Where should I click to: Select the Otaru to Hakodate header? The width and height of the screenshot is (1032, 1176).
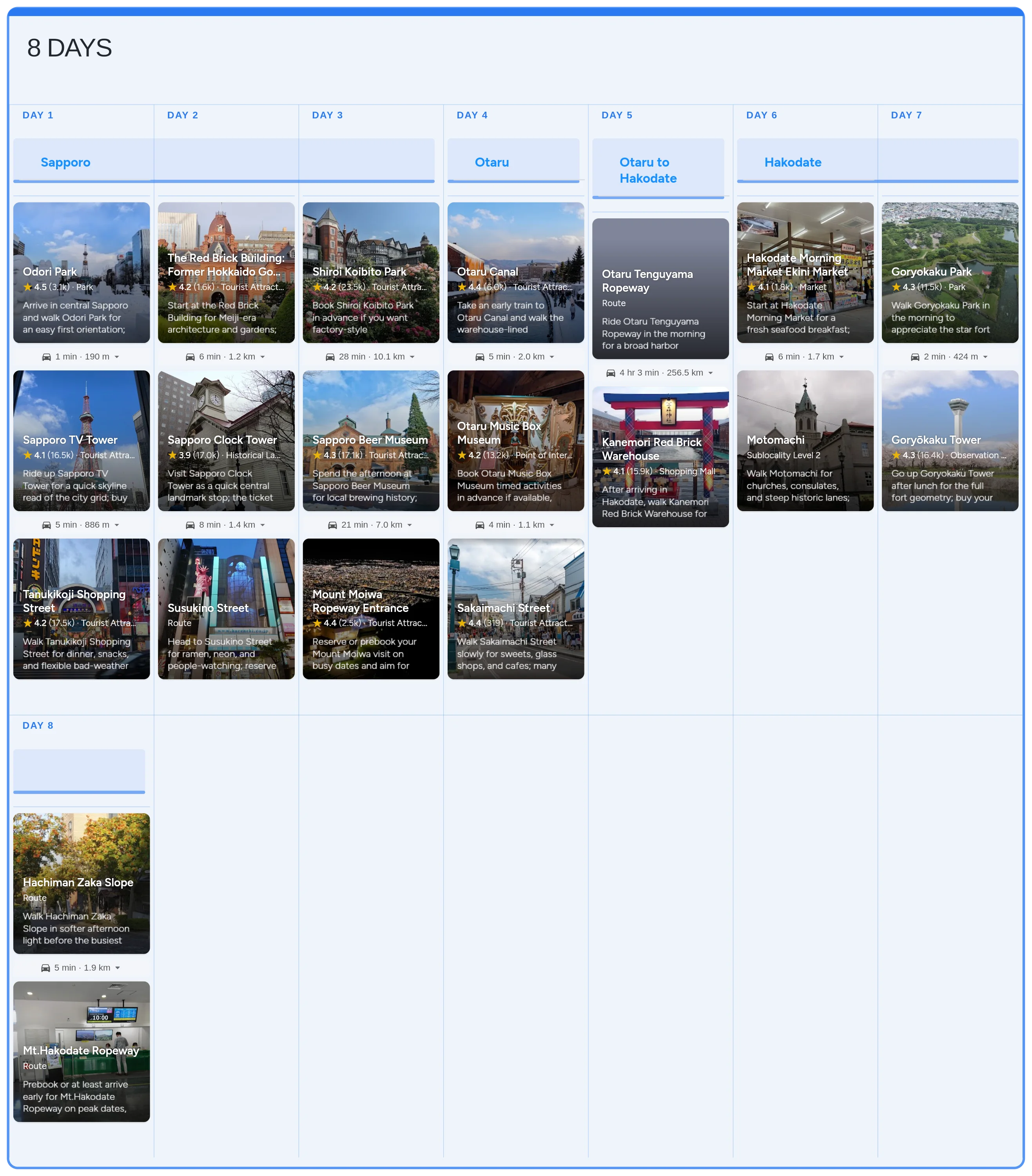pos(648,170)
